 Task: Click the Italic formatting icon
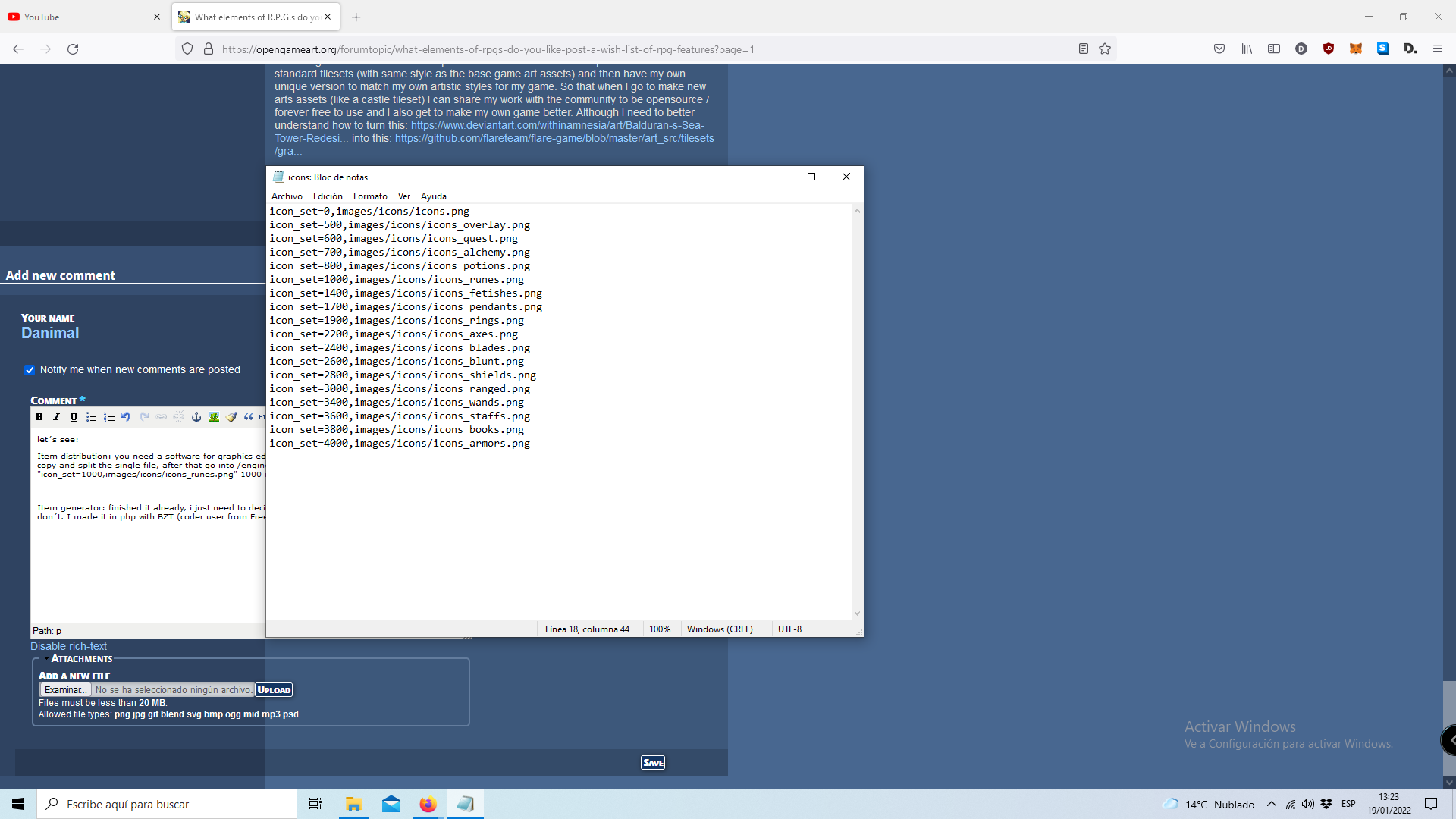click(x=55, y=417)
